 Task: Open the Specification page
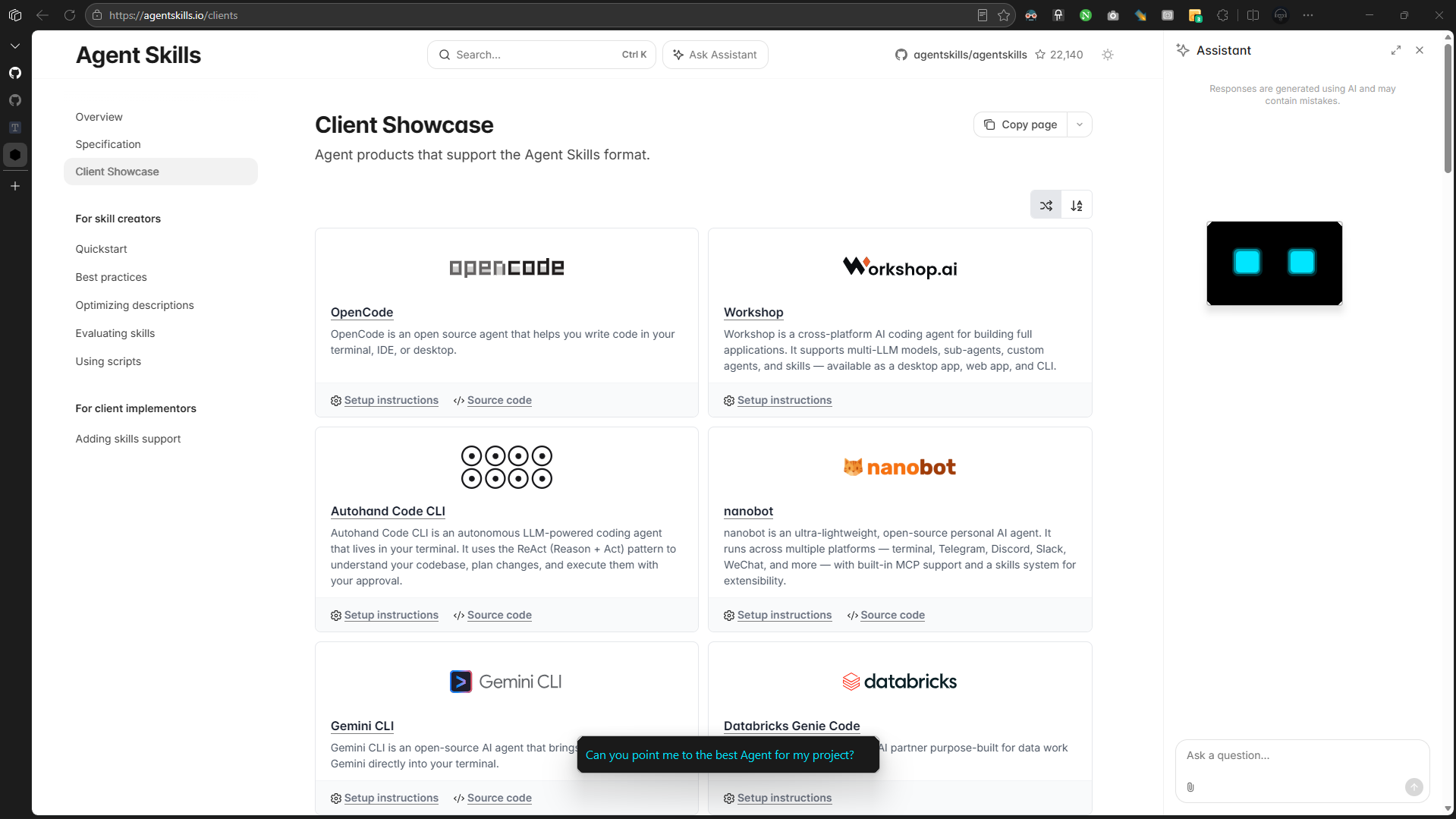[108, 144]
